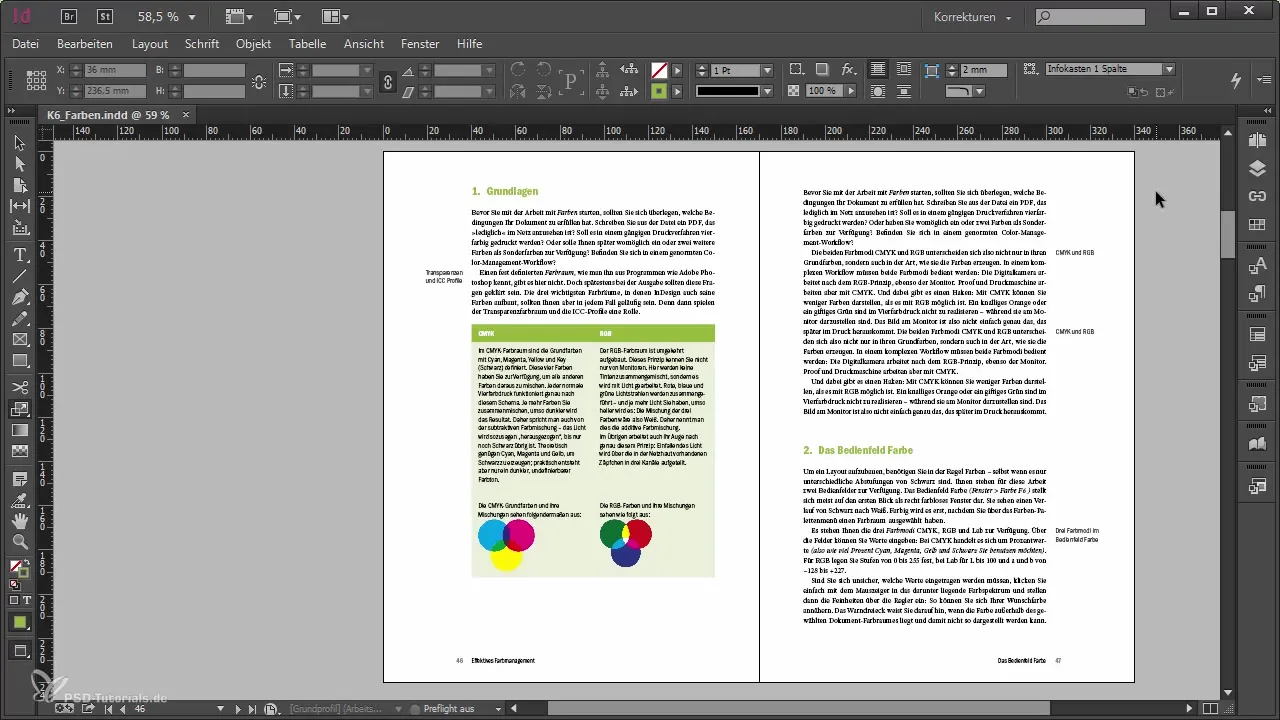Screen dimensions: 1280x720
Task: Open page number 46 dropdown
Action: (221, 709)
